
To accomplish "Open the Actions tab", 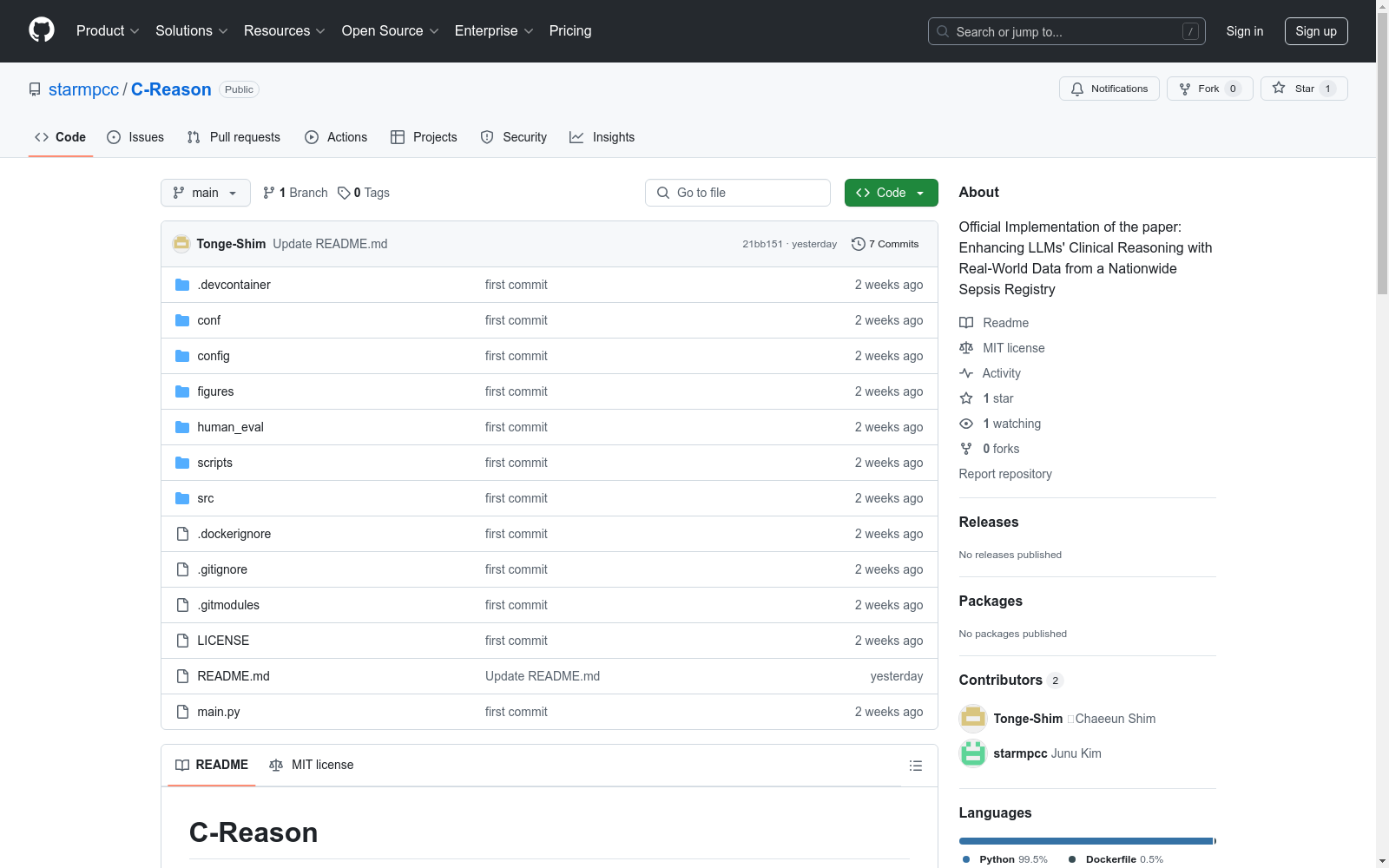I will click(x=336, y=137).
